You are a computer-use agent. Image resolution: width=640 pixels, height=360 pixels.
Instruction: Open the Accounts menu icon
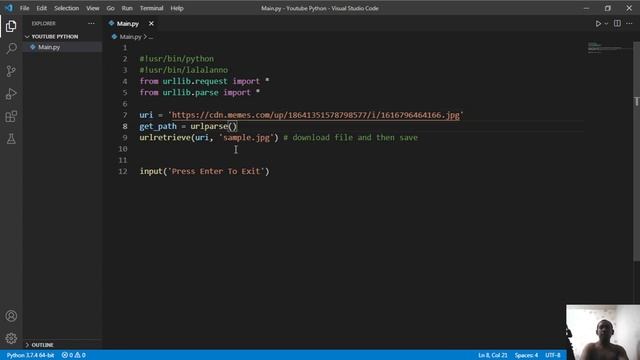[11, 316]
